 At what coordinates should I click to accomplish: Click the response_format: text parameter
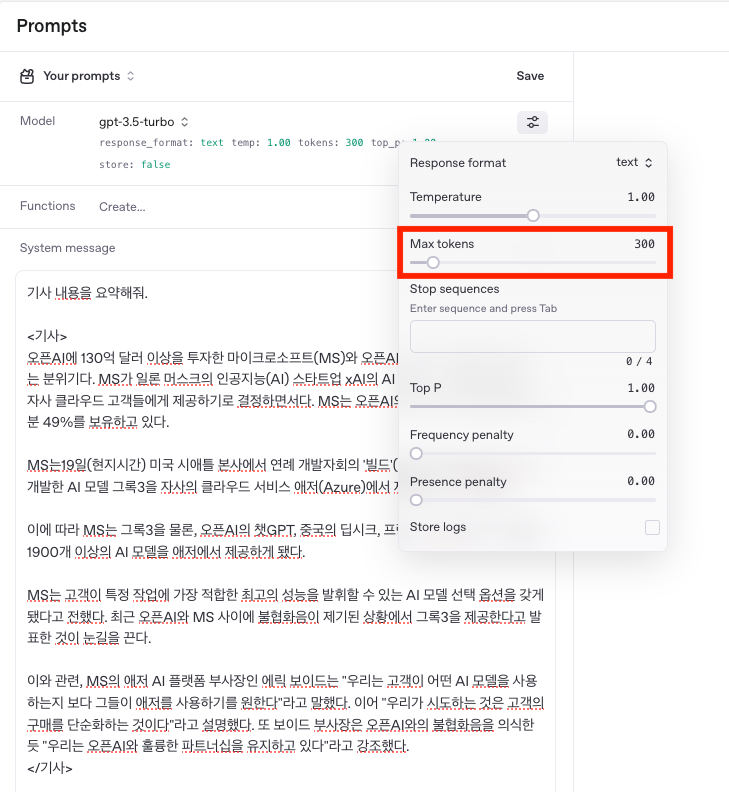coord(161,143)
